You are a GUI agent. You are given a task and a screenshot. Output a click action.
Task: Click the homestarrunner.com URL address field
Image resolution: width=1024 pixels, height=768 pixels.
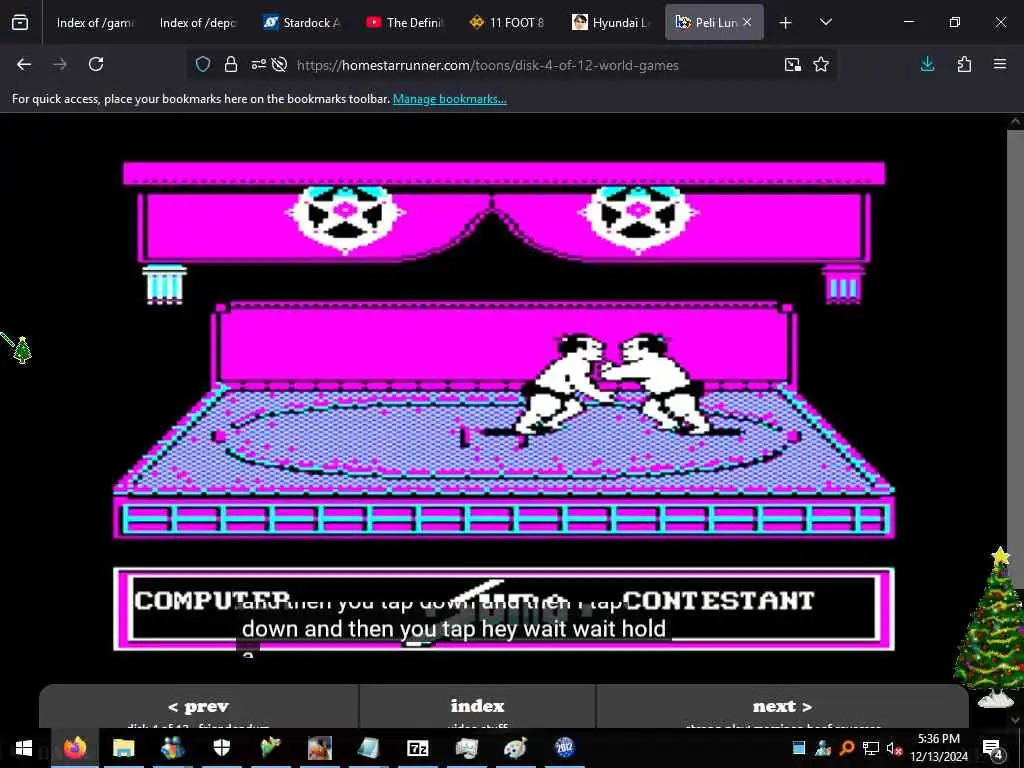click(x=487, y=65)
